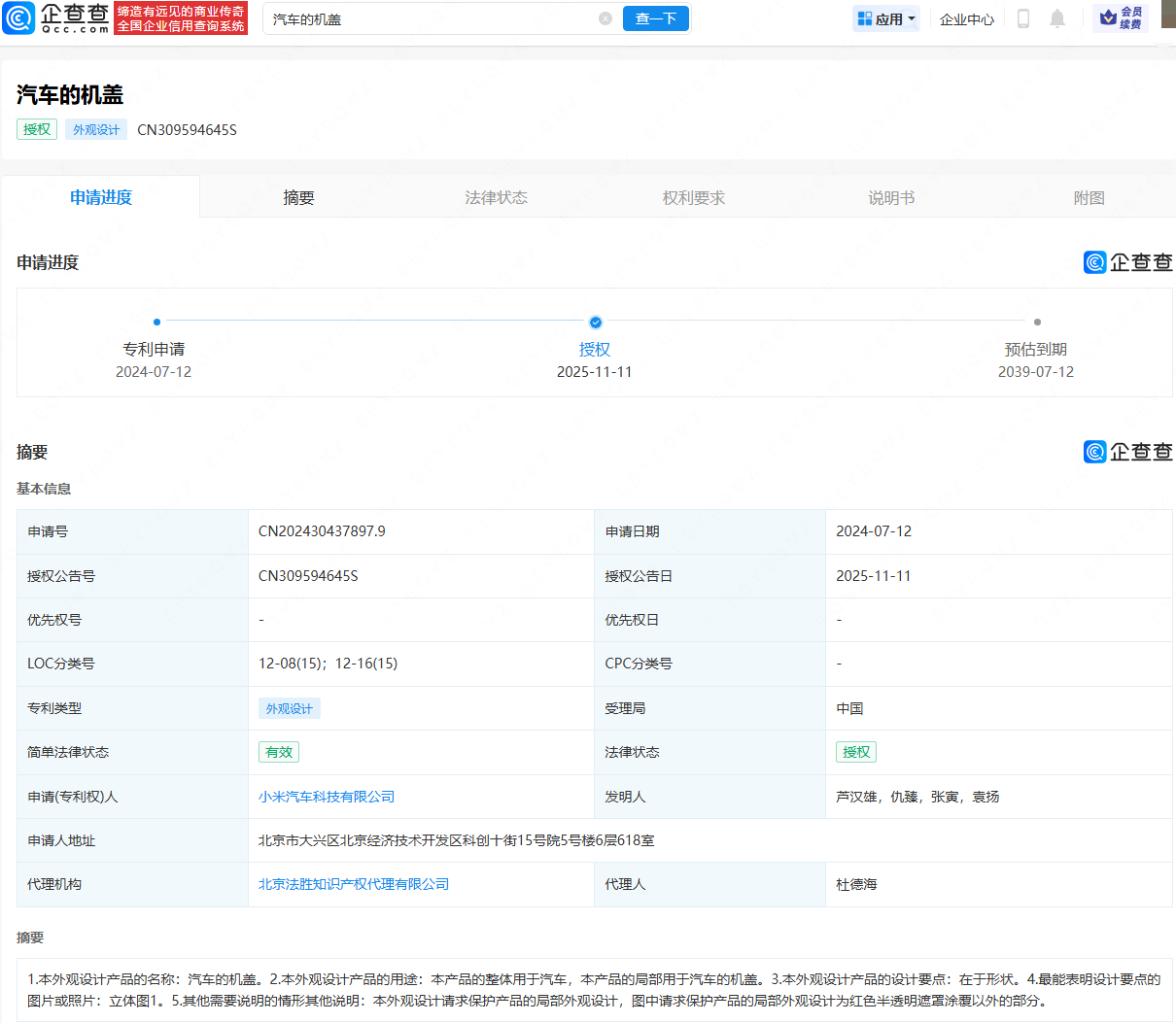Image resolution: width=1176 pixels, height=1023 pixels.
Task: Click the 授权 badge under the patent title
Action: point(36,128)
